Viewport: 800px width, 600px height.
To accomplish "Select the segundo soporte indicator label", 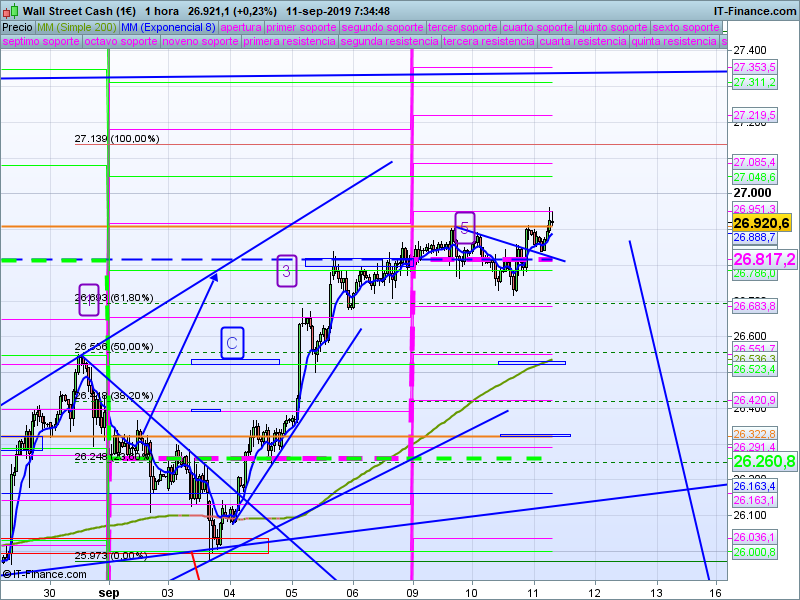I will [x=382, y=28].
